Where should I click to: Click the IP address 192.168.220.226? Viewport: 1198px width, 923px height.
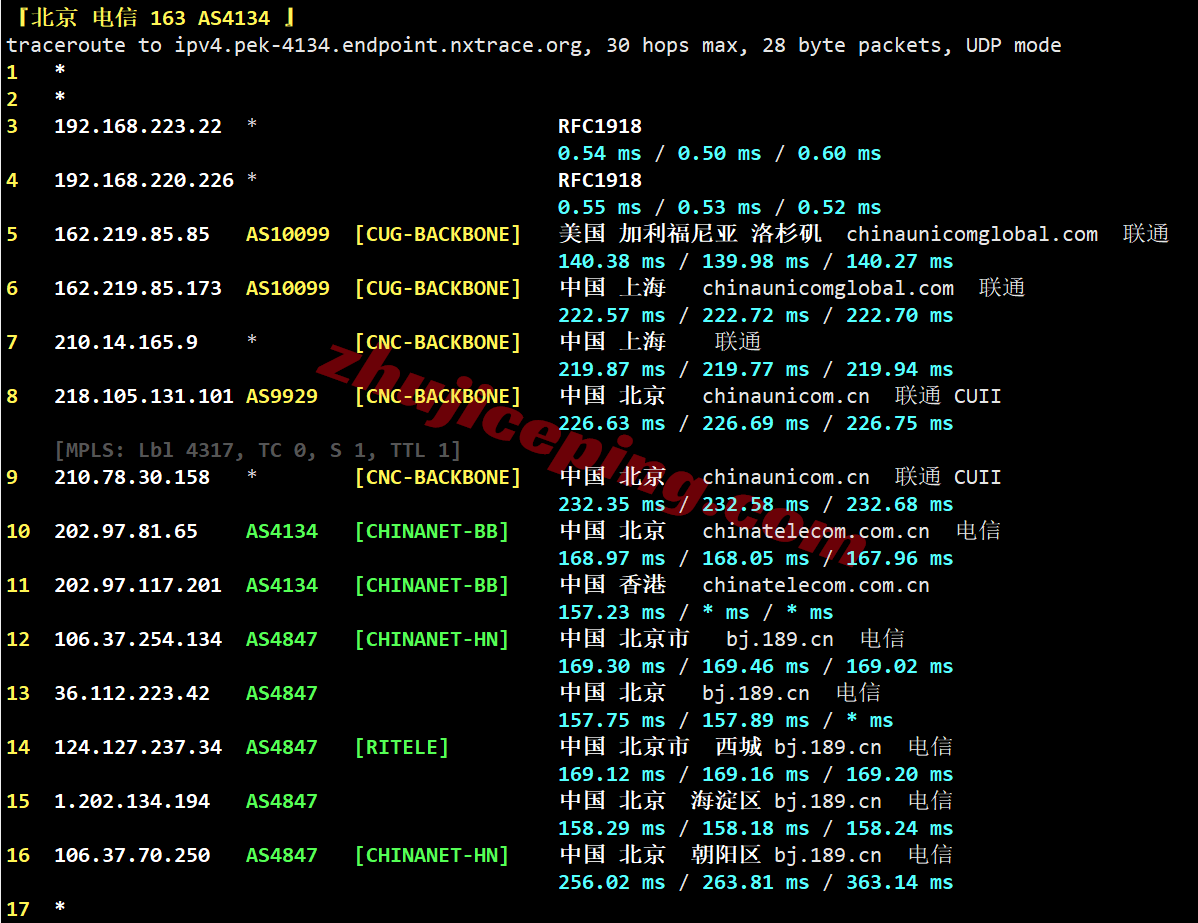pyautogui.click(x=144, y=180)
